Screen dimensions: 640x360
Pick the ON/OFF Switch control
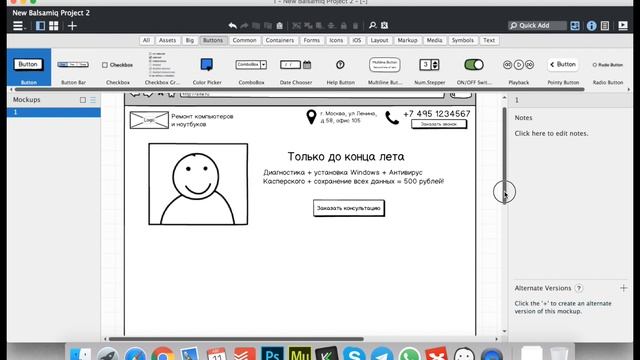click(x=474, y=67)
